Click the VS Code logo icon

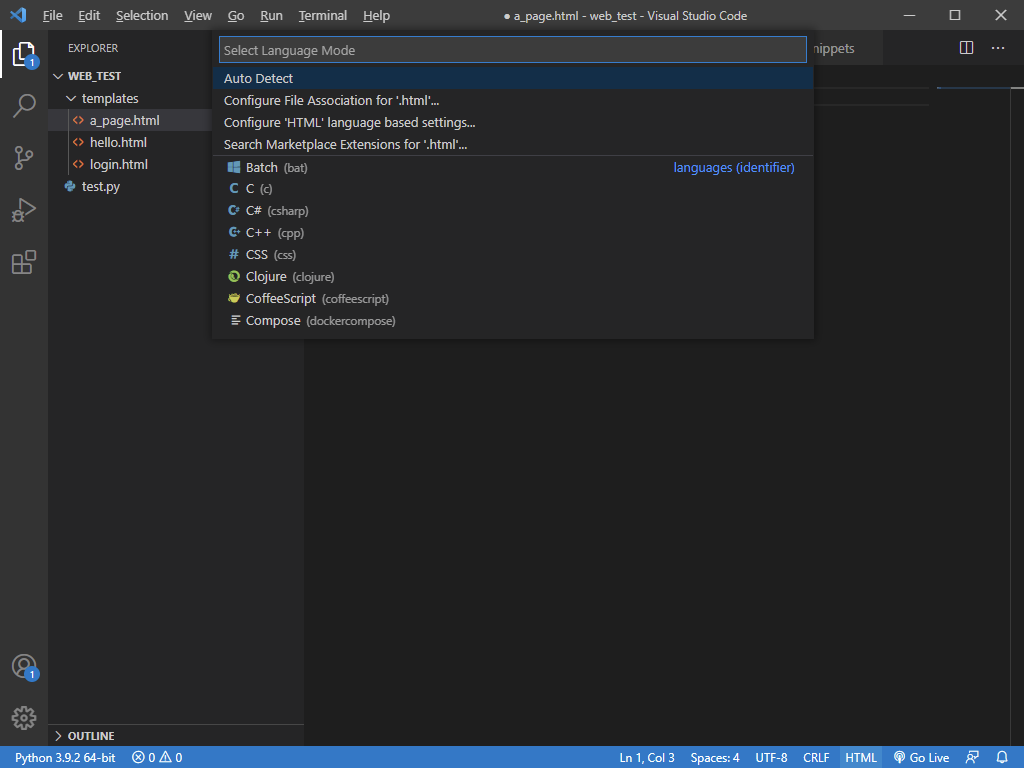pyautogui.click(x=18, y=15)
